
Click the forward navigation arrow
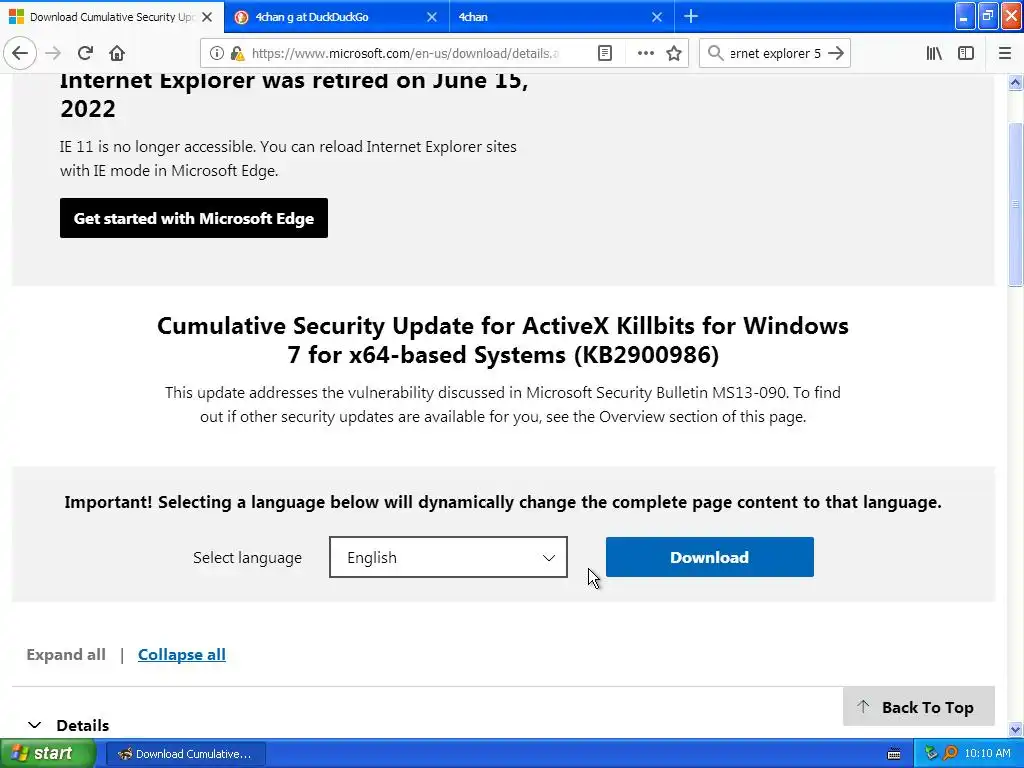[x=53, y=53]
